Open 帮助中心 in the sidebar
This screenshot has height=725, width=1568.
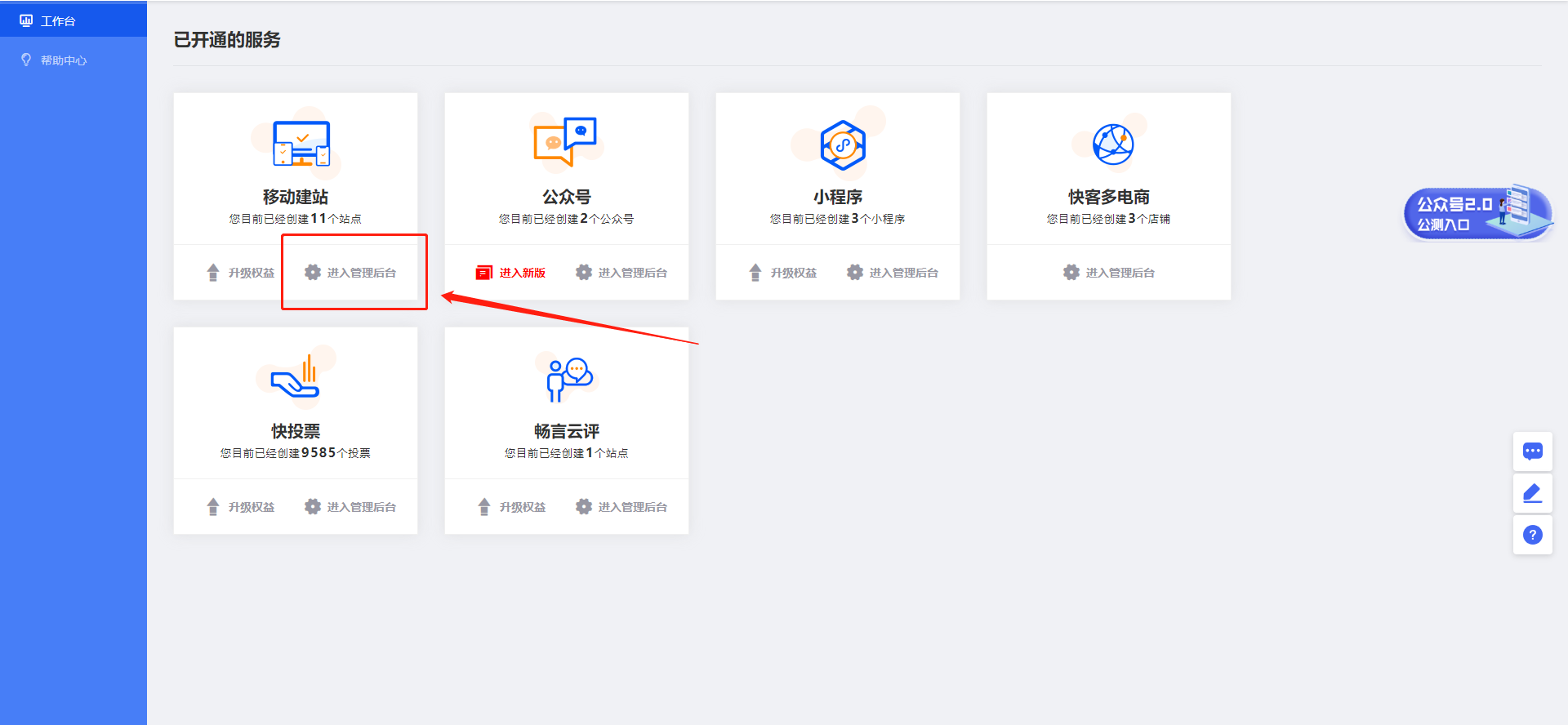tap(63, 60)
